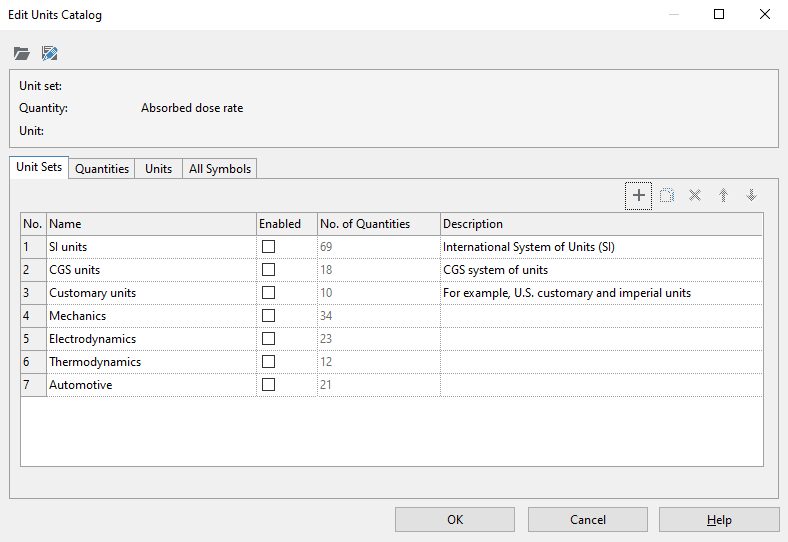The height and width of the screenshot is (542, 788).
Task: Click the move down arrow icon
Action: pyautogui.click(x=751, y=196)
